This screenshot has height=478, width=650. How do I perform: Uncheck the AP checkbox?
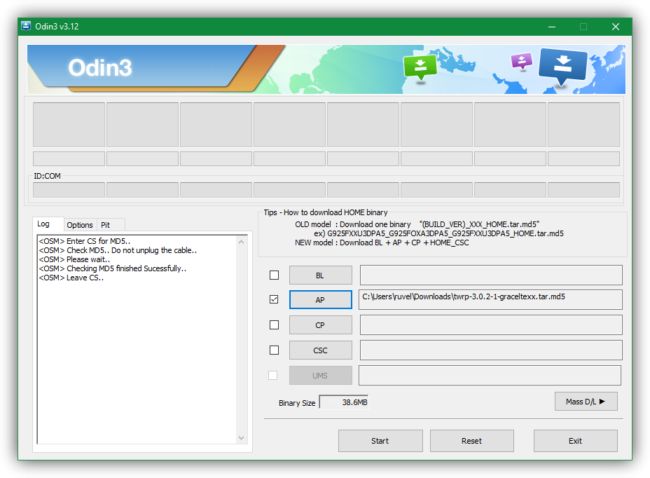pos(274,299)
